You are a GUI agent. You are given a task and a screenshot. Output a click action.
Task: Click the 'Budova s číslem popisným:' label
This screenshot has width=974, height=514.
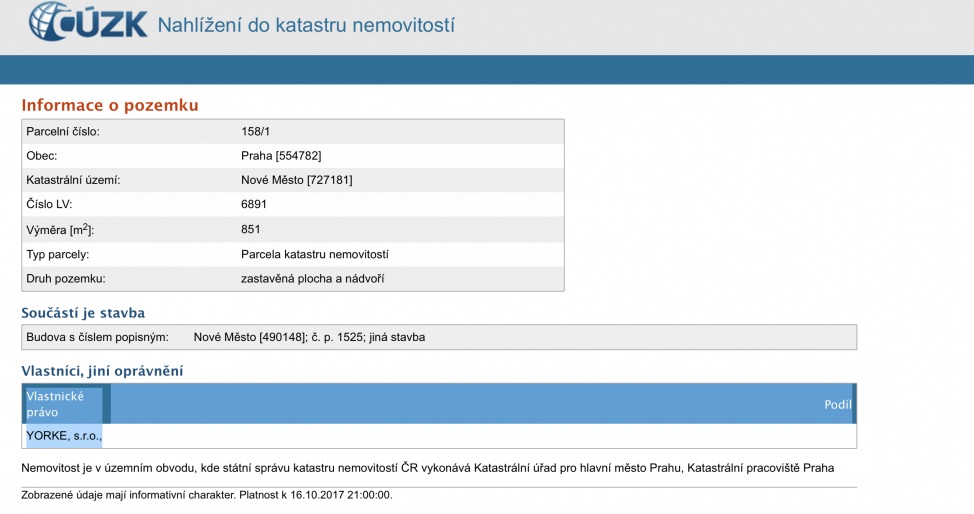tap(97, 337)
